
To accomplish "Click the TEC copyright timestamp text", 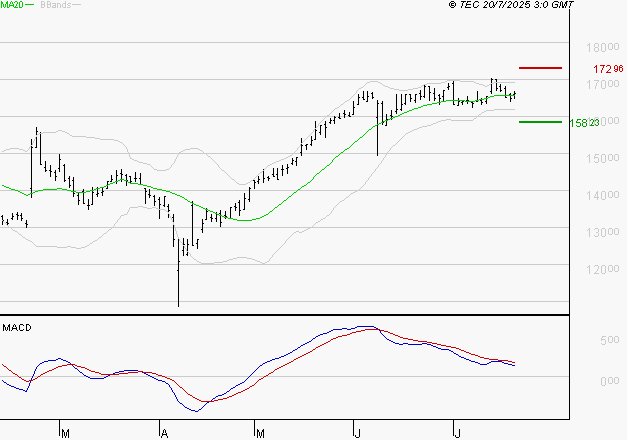I will (x=511, y=4).
